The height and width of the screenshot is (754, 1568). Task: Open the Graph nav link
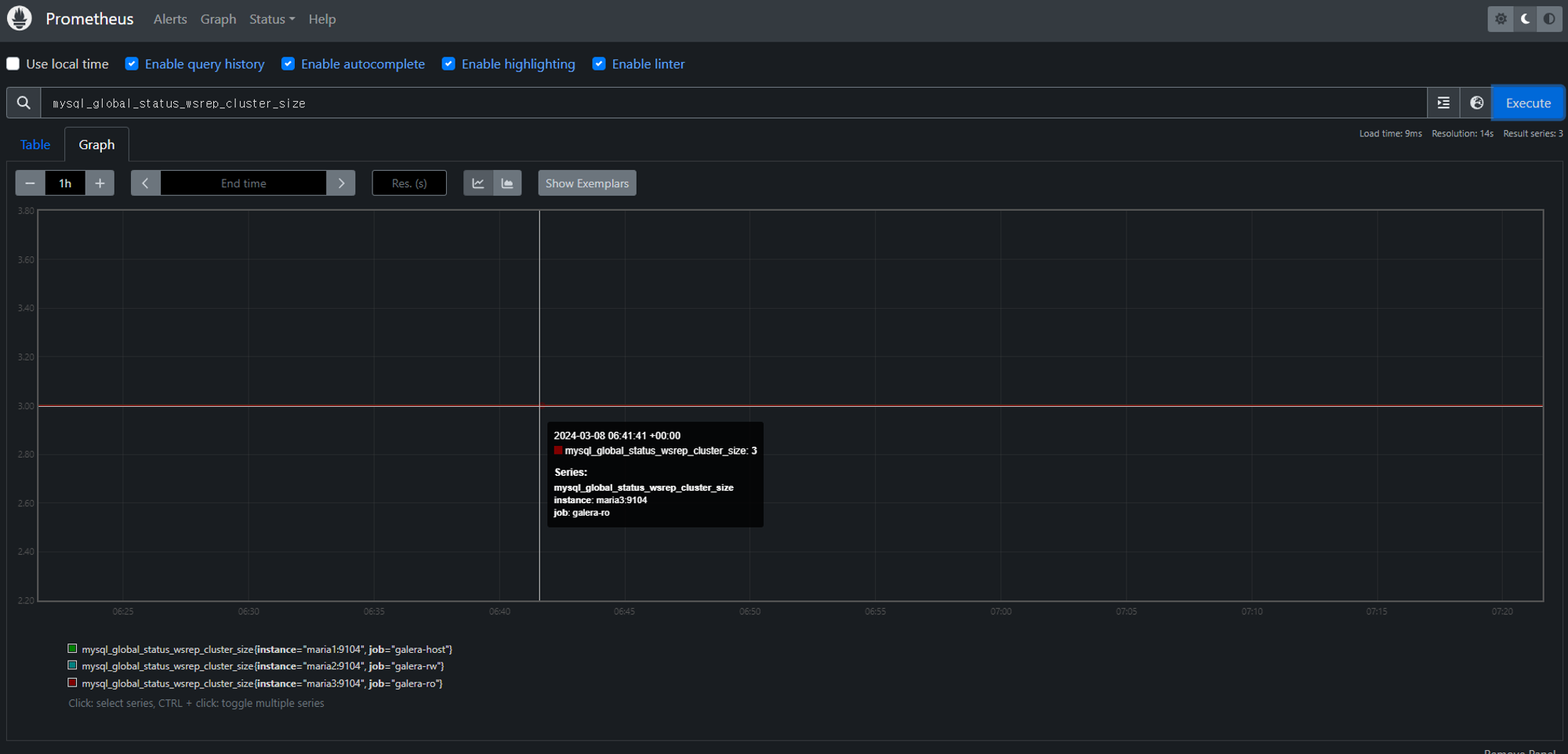point(218,19)
